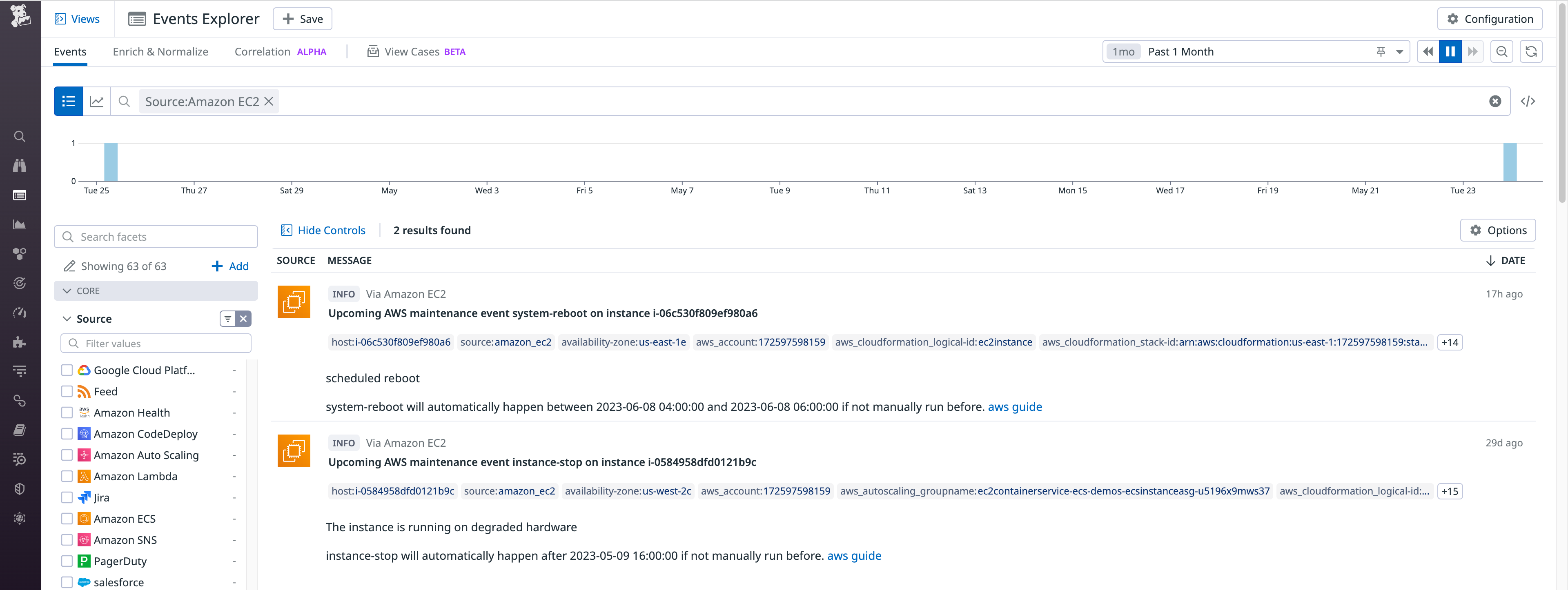
Task: Click inside the Filter values input field
Action: 156,343
